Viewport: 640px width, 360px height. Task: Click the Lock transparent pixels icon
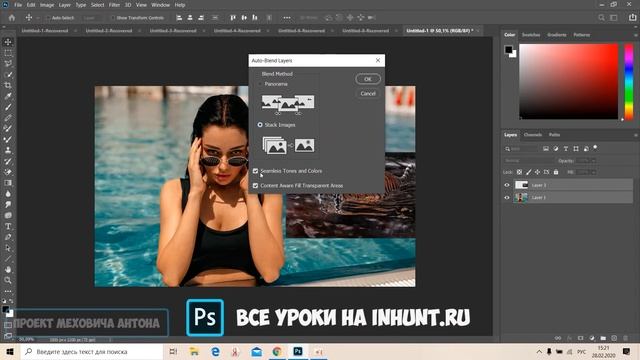point(519,172)
